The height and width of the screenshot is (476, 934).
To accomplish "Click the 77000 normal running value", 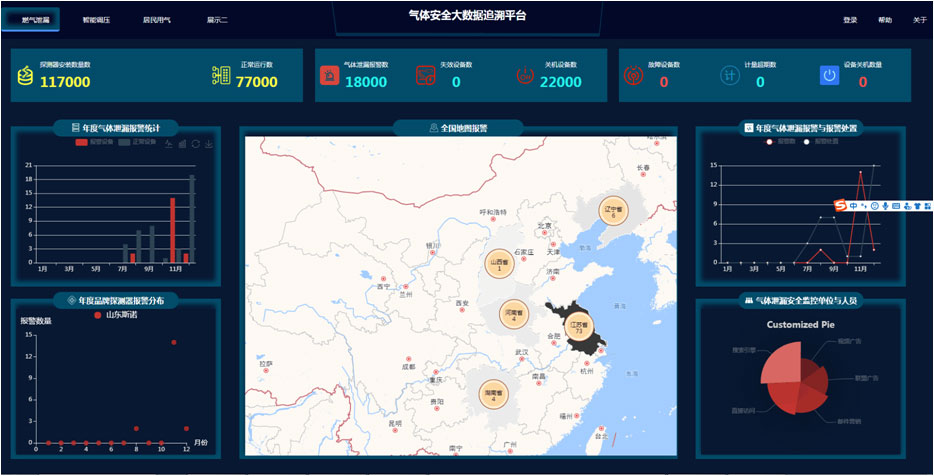I will click(x=257, y=82).
